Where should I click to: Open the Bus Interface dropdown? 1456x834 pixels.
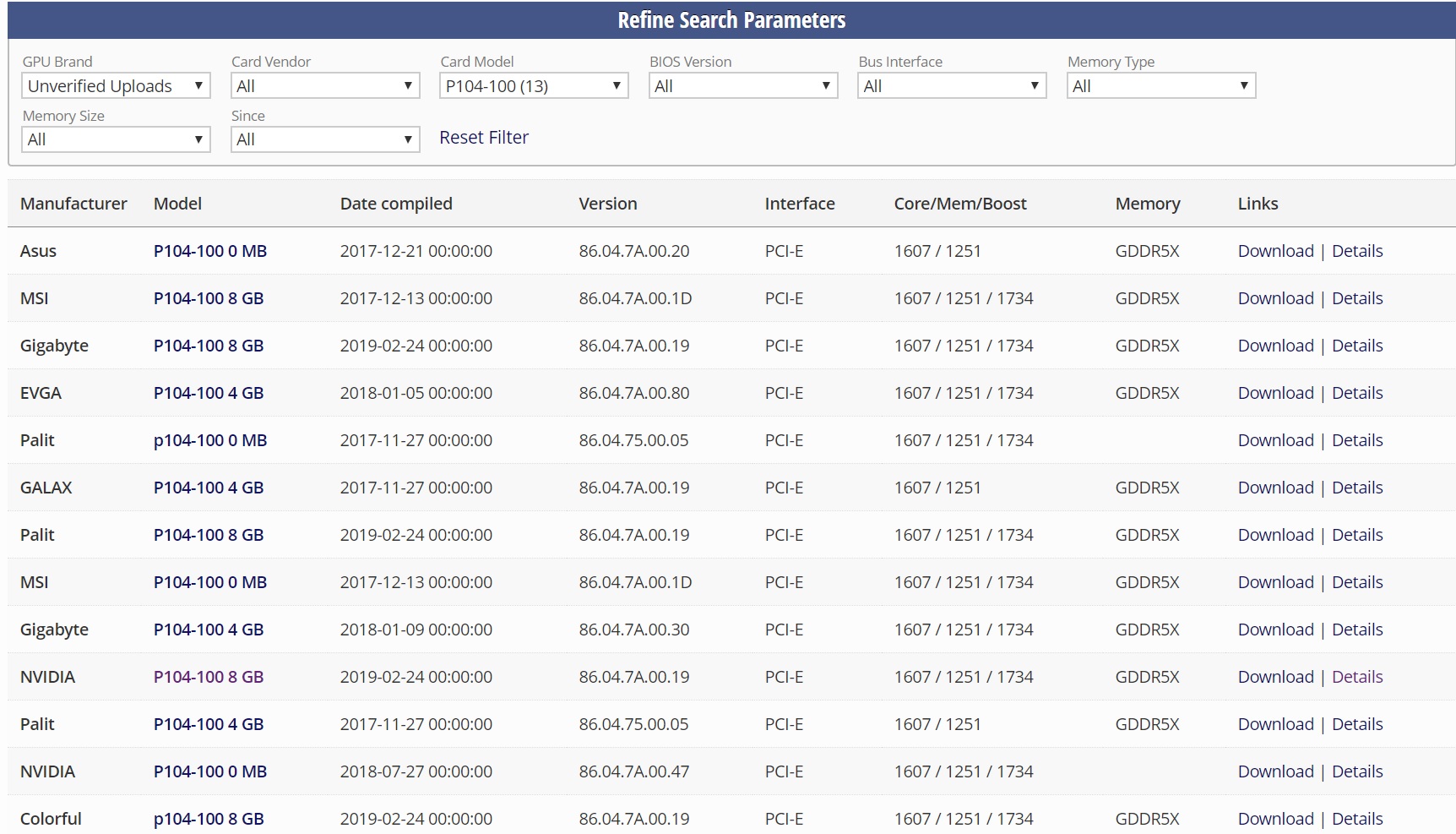[952, 85]
